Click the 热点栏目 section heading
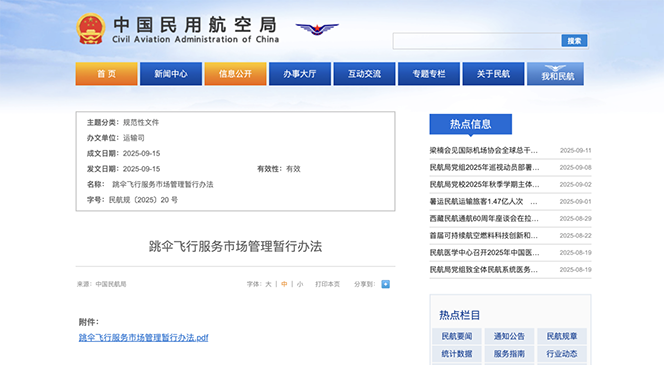This screenshot has height=365, width=664. tap(459, 315)
